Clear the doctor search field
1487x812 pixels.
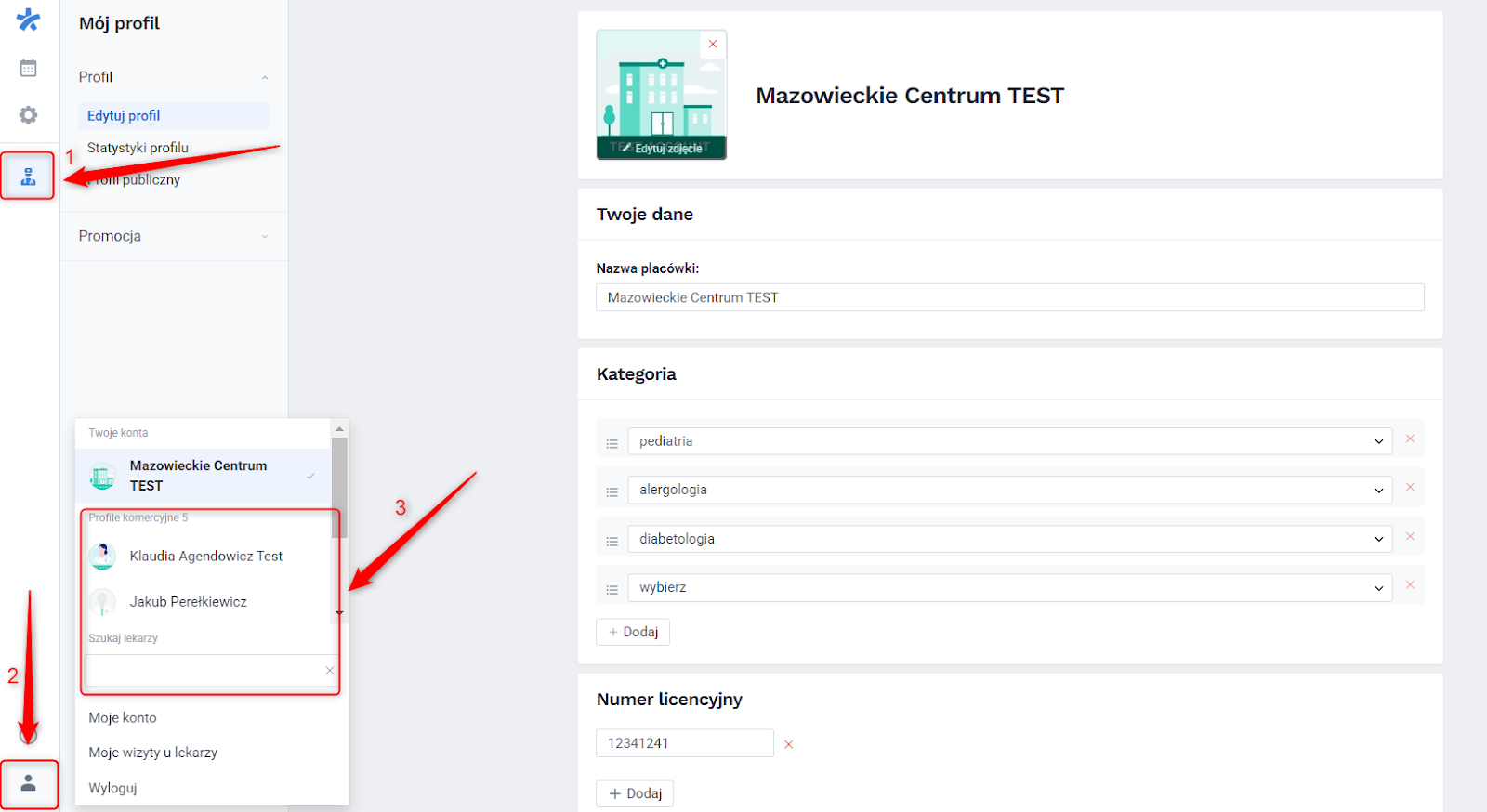(x=329, y=671)
